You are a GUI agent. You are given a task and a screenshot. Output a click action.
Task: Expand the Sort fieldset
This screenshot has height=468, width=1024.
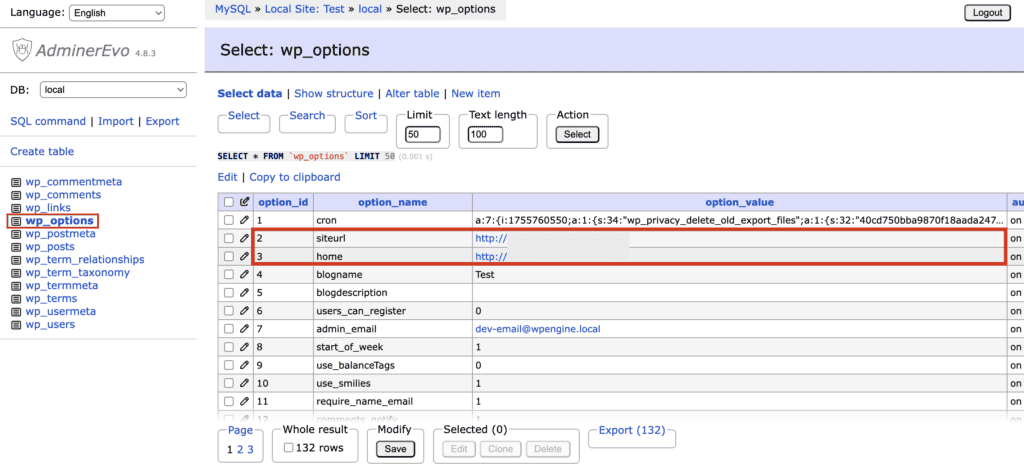366,116
